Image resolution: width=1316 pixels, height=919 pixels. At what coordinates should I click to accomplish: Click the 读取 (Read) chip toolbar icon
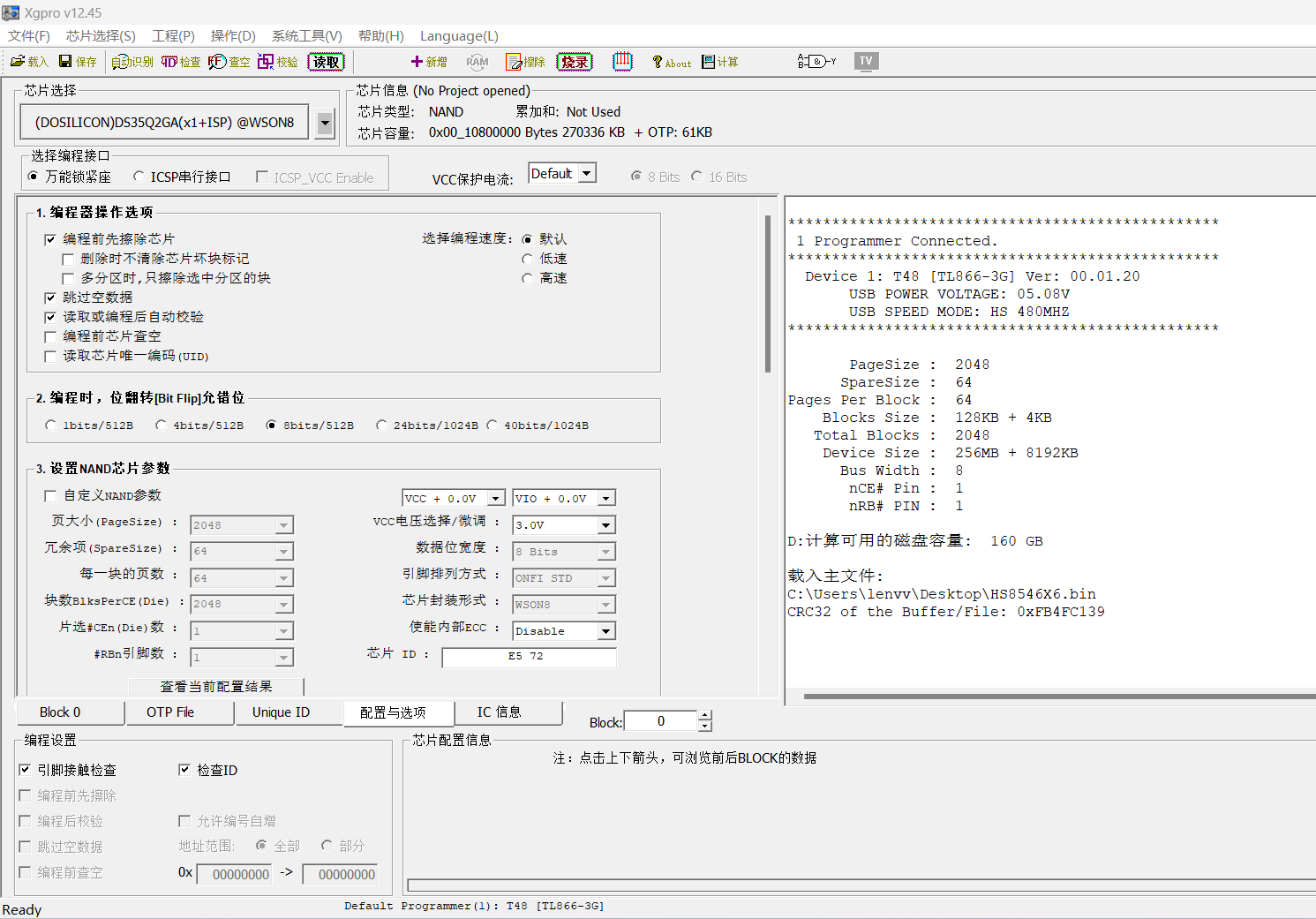click(326, 62)
